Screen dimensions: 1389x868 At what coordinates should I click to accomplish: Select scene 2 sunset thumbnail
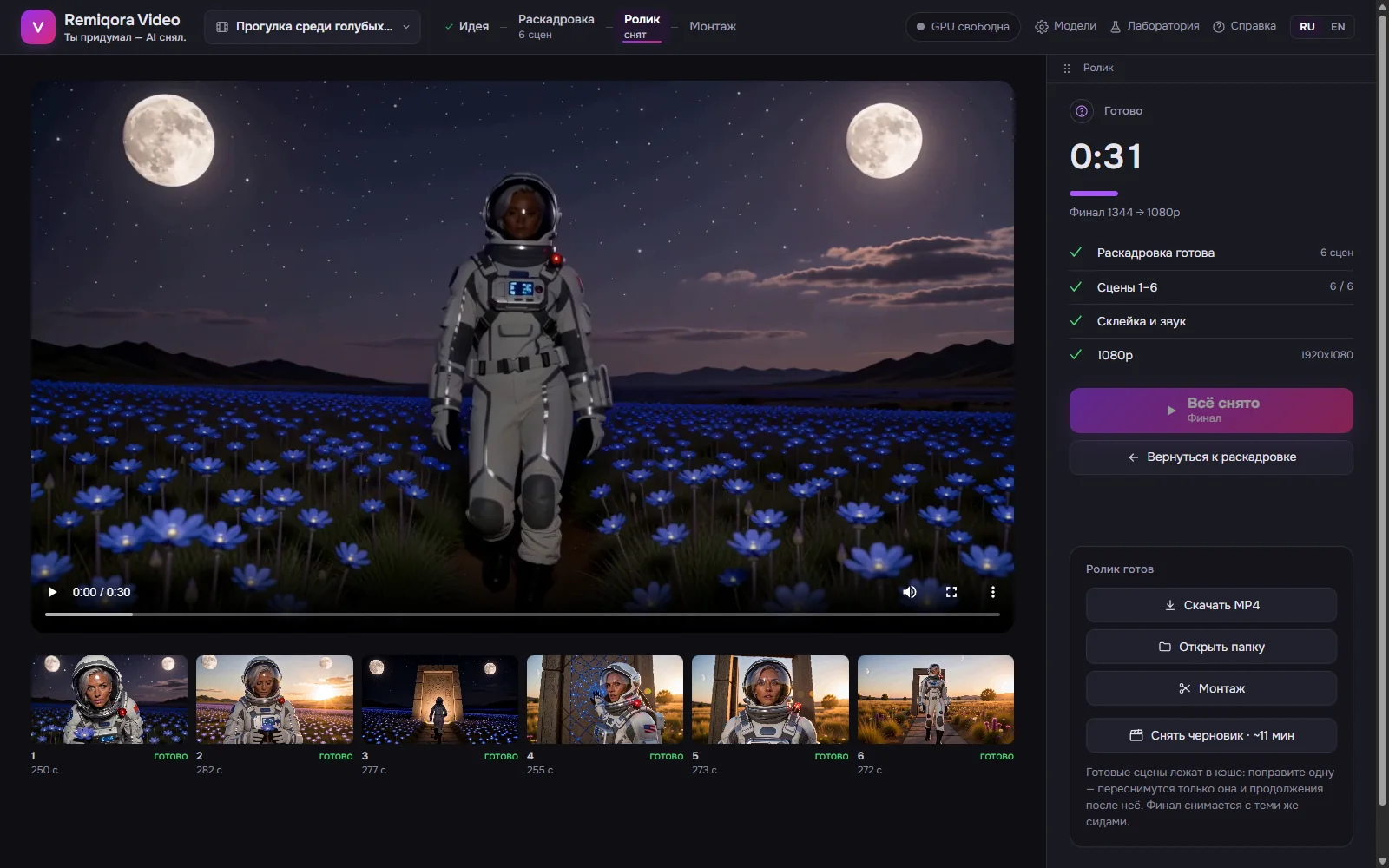click(274, 700)
